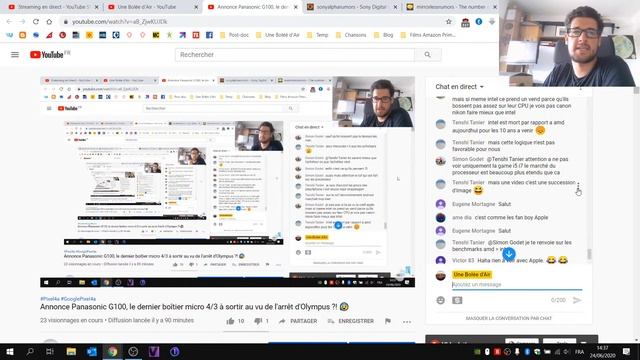The width and height of the screenshot is (640, 360).
Task: Click the youtube.com address bar
Action: coord(253,22)
